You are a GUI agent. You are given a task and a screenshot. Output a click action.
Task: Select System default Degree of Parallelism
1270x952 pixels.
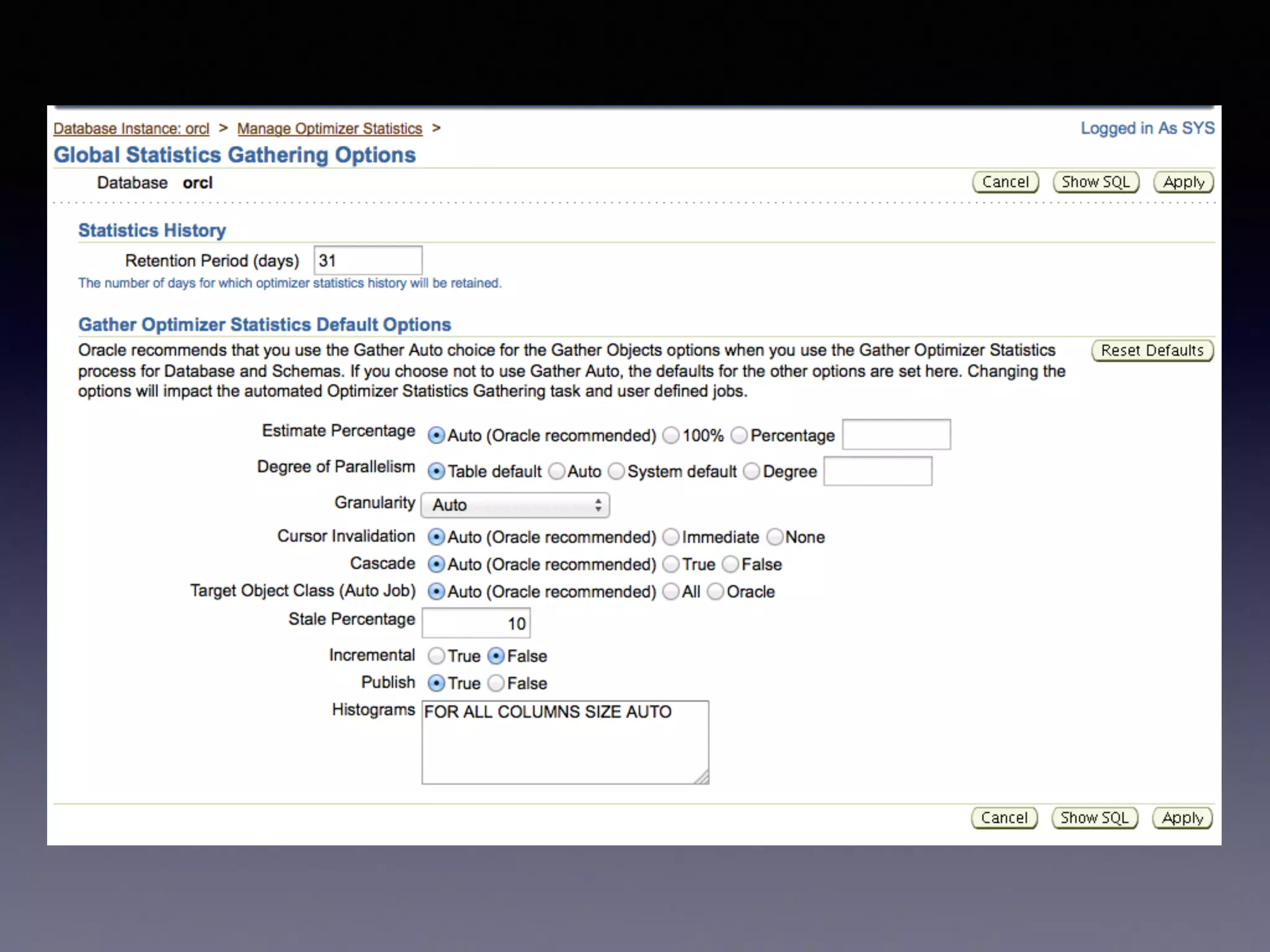(616, 472)
